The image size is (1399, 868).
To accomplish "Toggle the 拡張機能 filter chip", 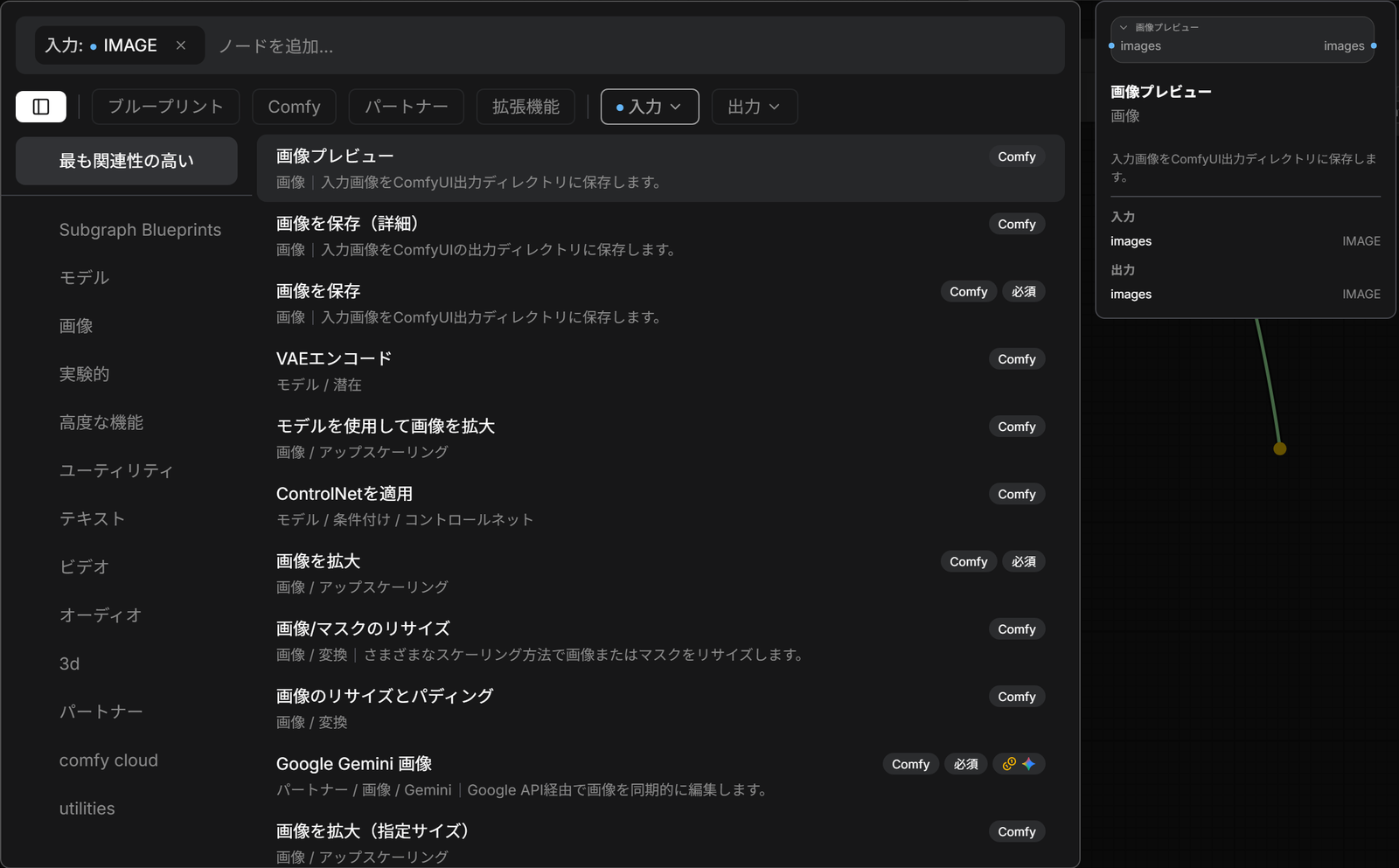I will tap(525, 107).
